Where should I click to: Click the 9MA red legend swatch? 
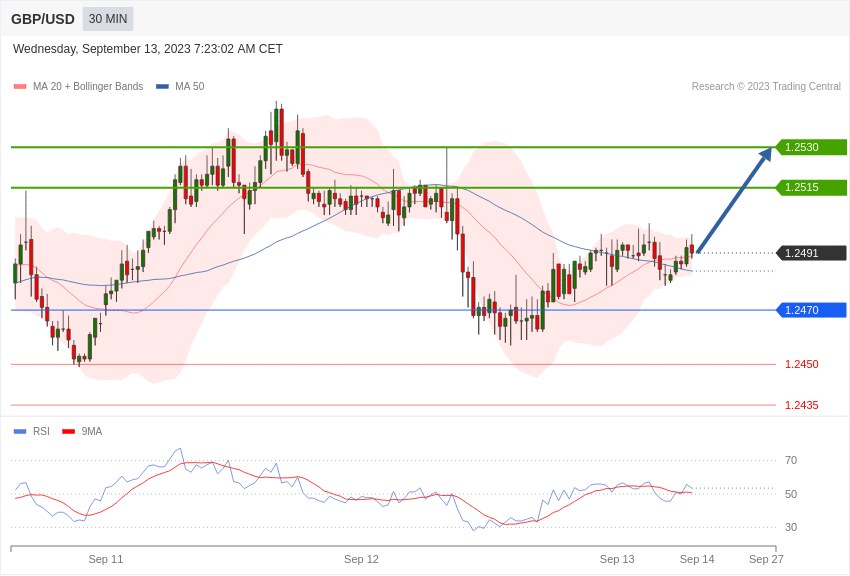[69, 432]
